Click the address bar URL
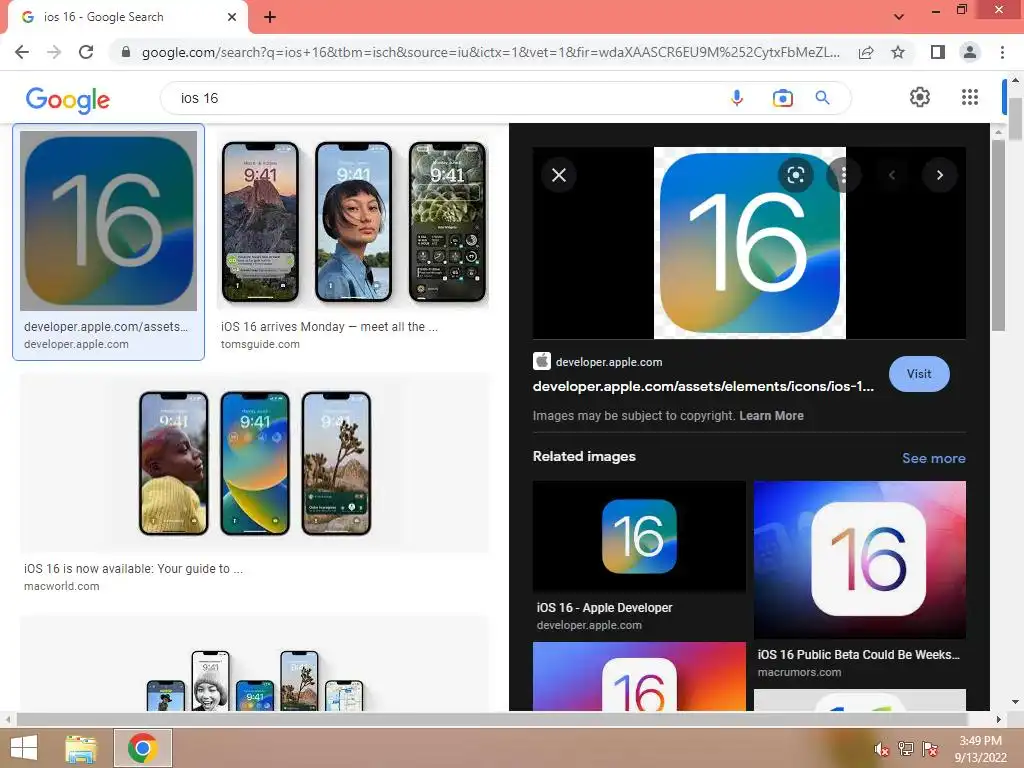 [x=490, y=52]
